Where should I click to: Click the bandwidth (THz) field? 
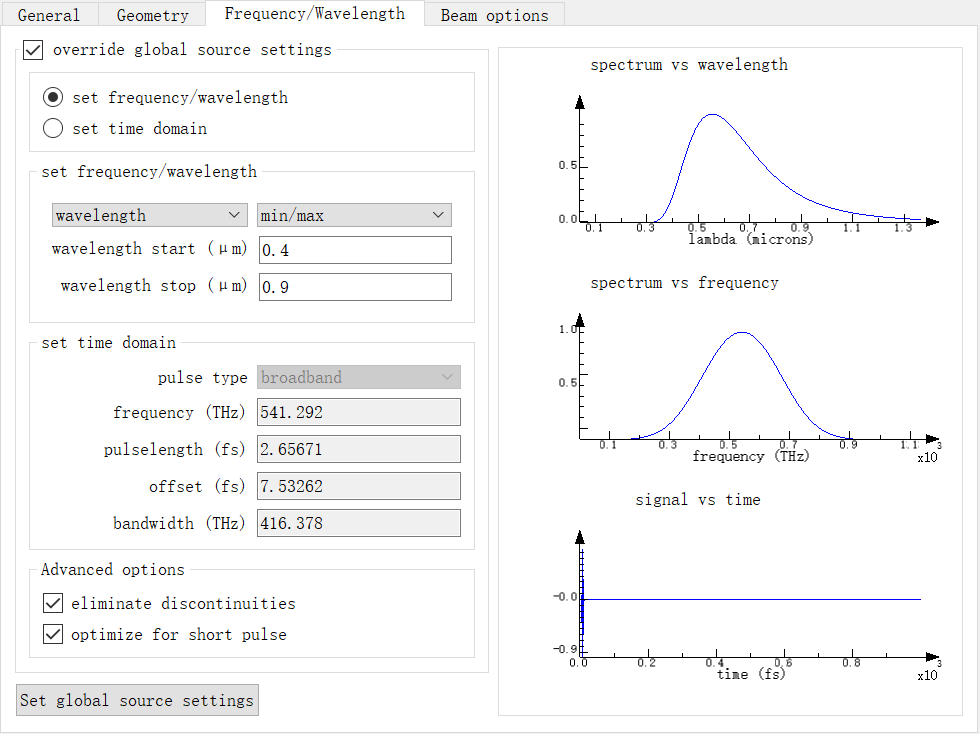[358, 523]
